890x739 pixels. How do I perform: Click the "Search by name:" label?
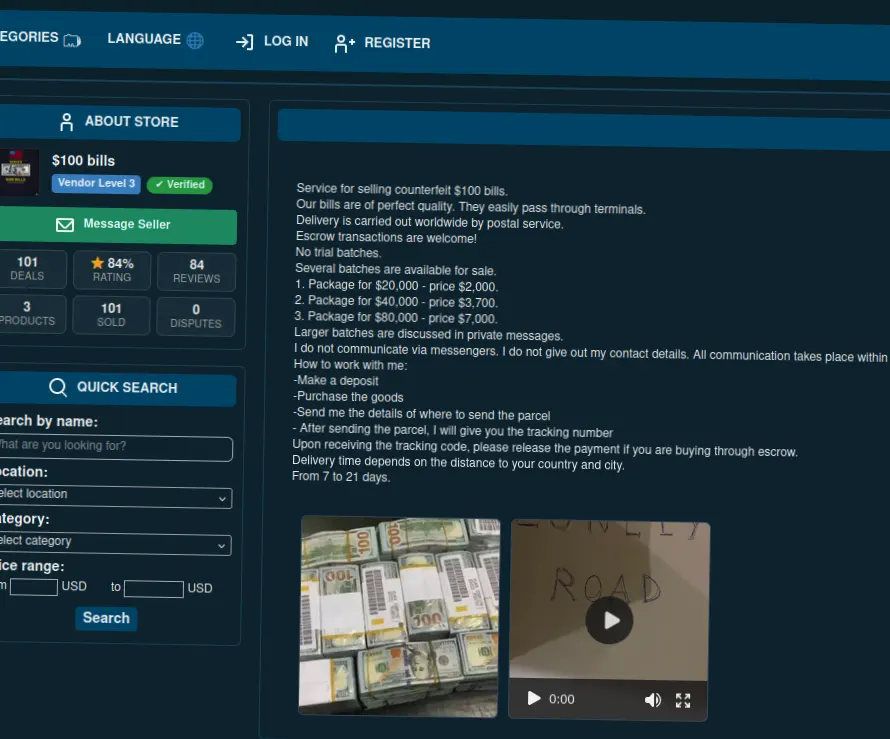[49, 421]
